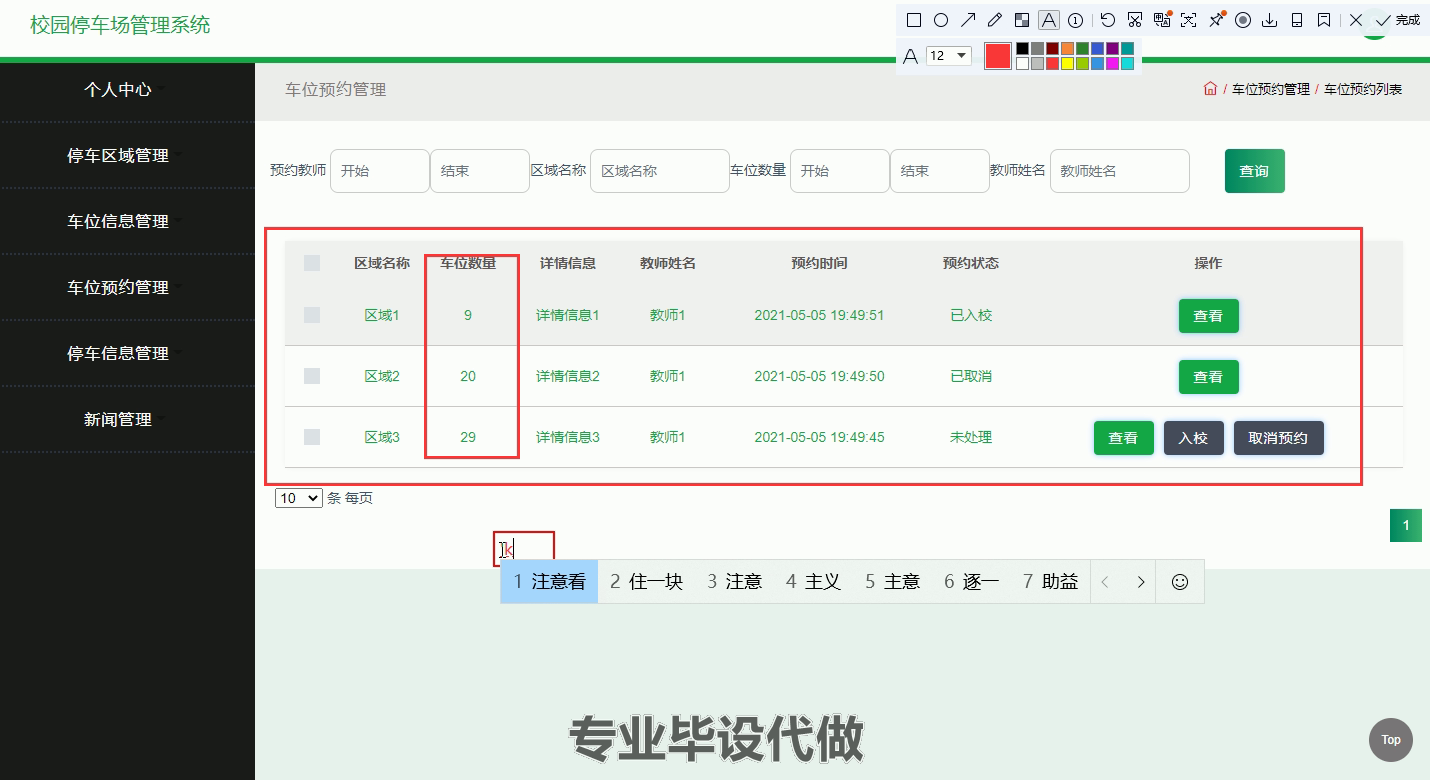Viewport: 1430px width, 780px height.
Task: Pick the purple color swatch
Action: click(x=1112, y=48)
